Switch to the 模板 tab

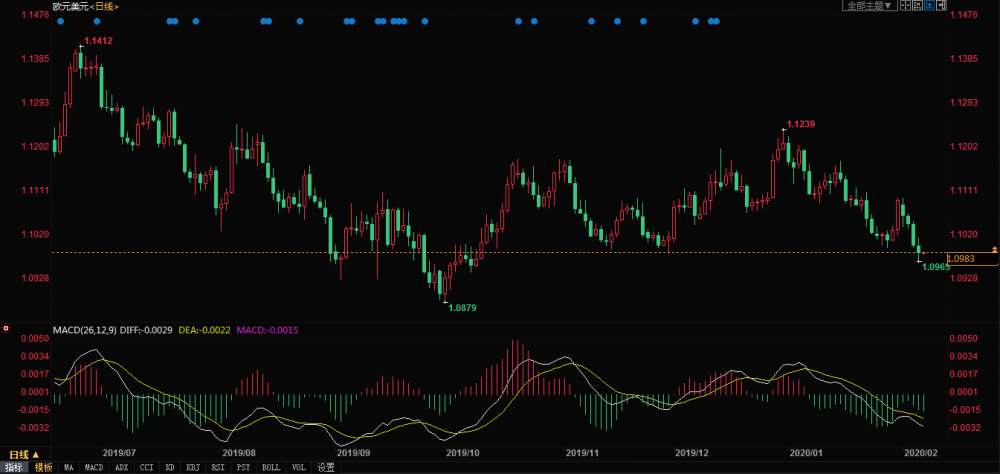(43, 467)
